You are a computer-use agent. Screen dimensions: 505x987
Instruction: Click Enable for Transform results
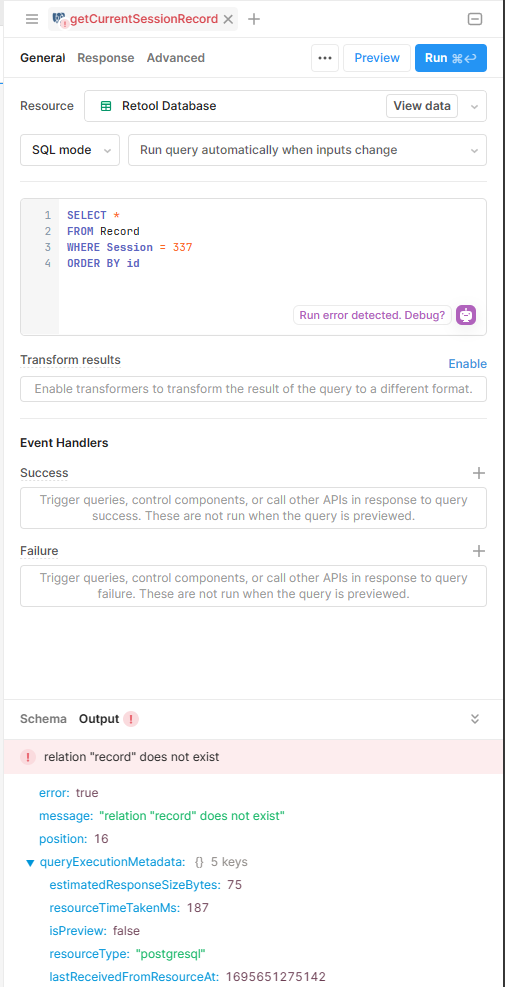pos(467,364)
